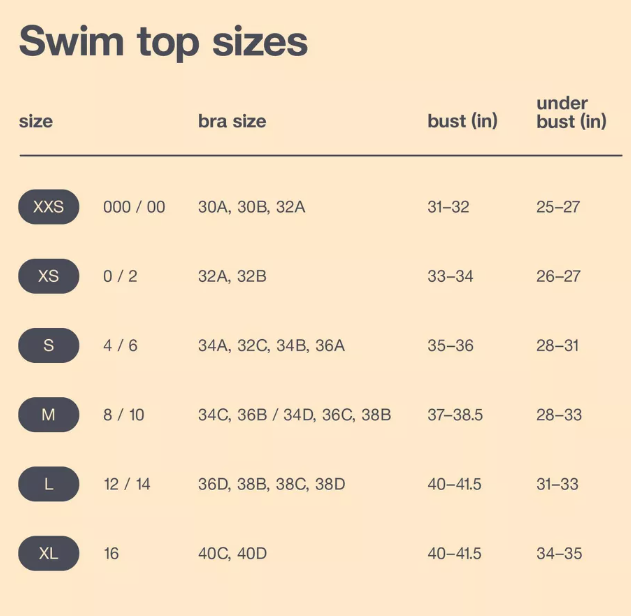Select the 34–35 under bust value
Screen dimensions: 631x616
click(x=558, y=553)
